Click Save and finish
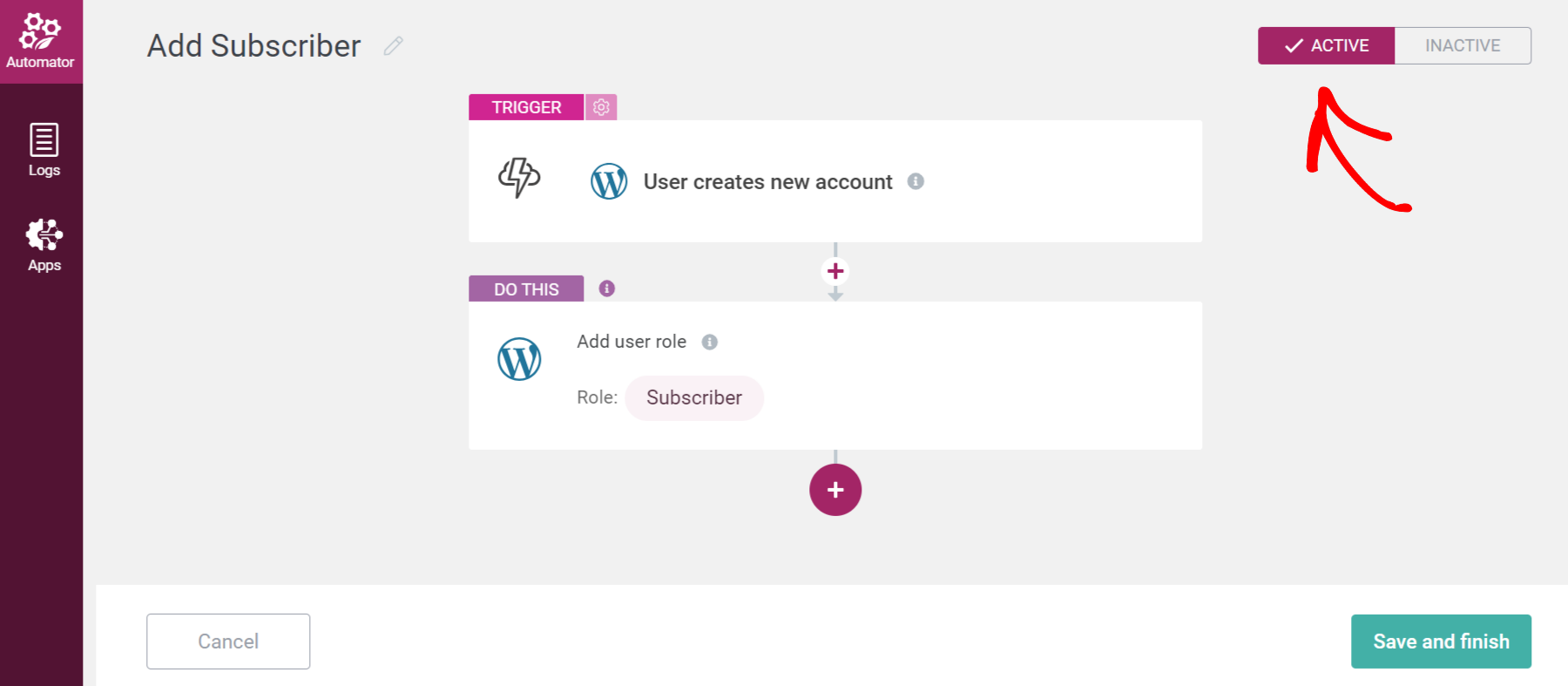The image size is (1568, 686). point(1441,641)
